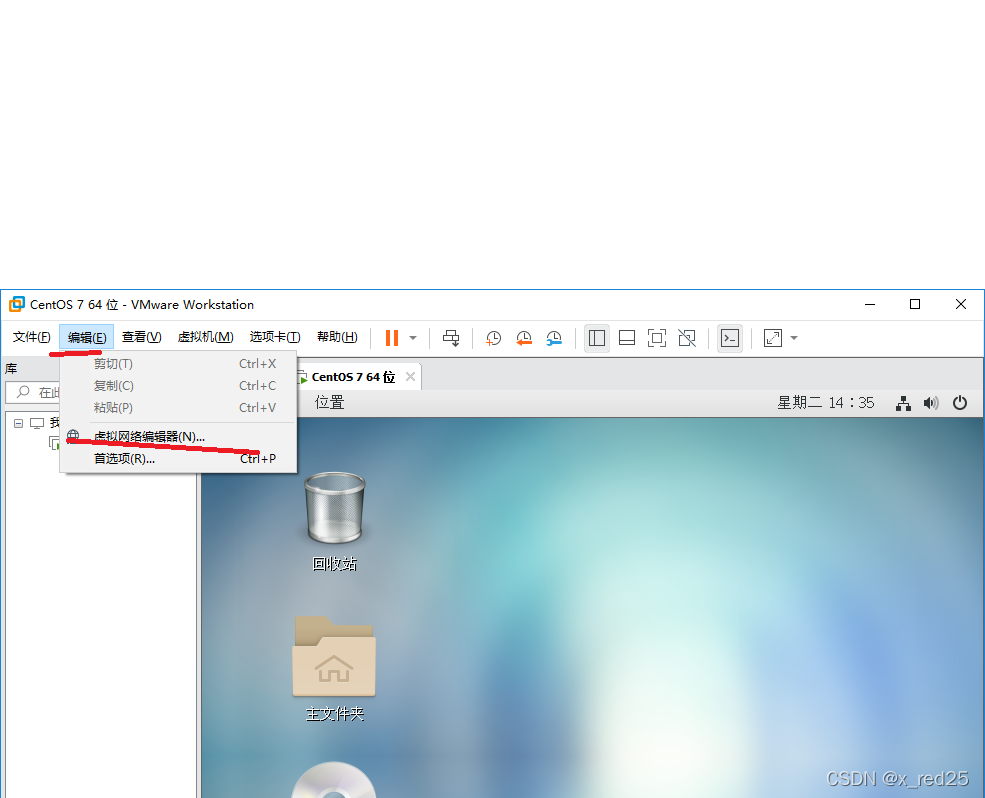Open stretch display options dropdown arrow
985x798 pixels.
[794, 338]
